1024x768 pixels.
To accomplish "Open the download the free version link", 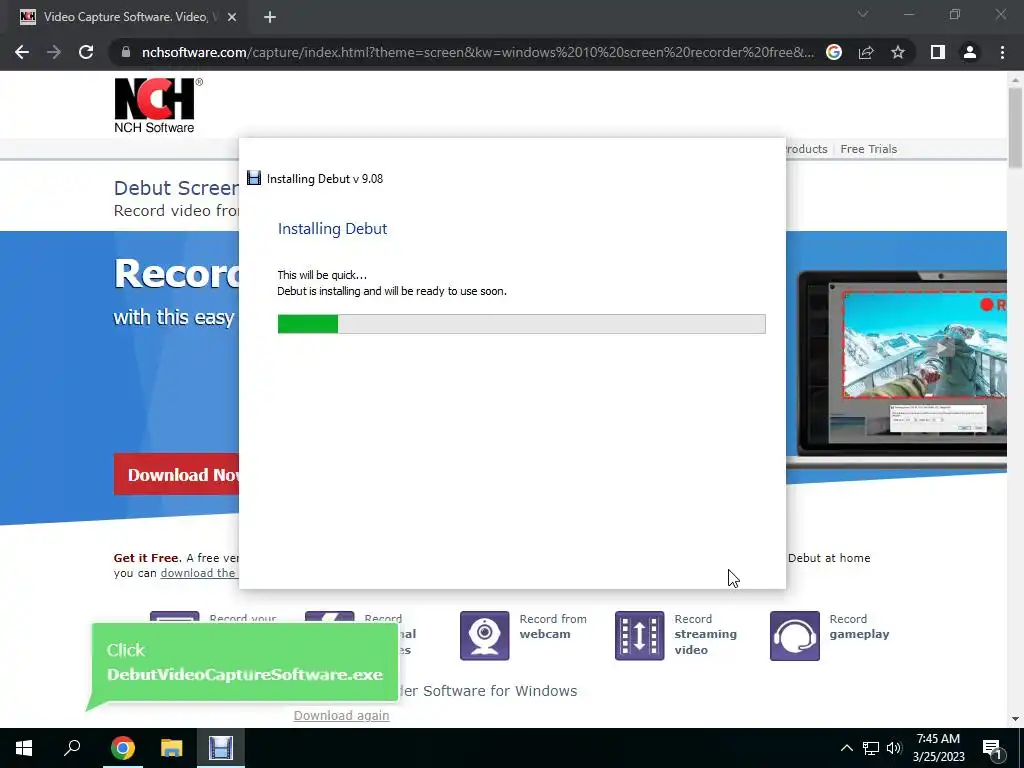I will 199,573.
